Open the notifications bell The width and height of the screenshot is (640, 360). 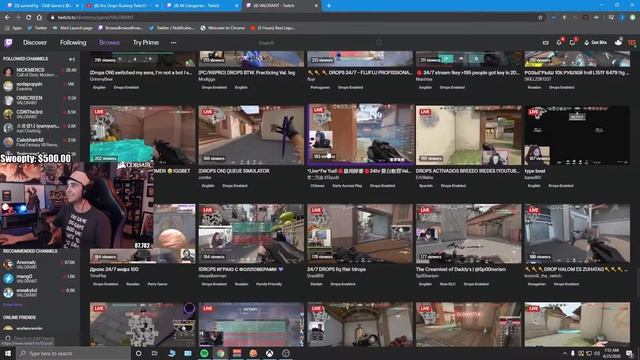point(559,42)
